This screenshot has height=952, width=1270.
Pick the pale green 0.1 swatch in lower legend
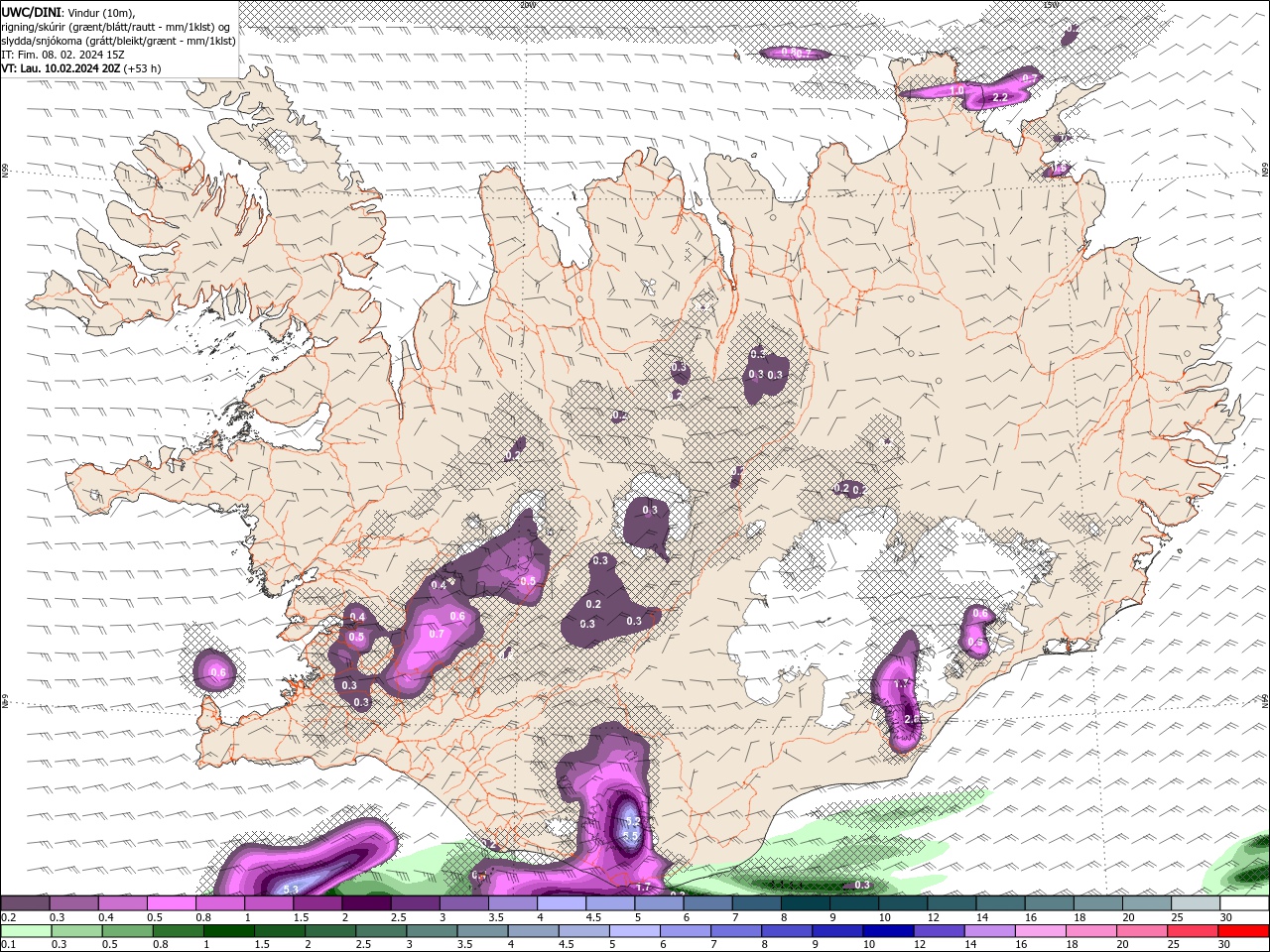click(25, 931)
